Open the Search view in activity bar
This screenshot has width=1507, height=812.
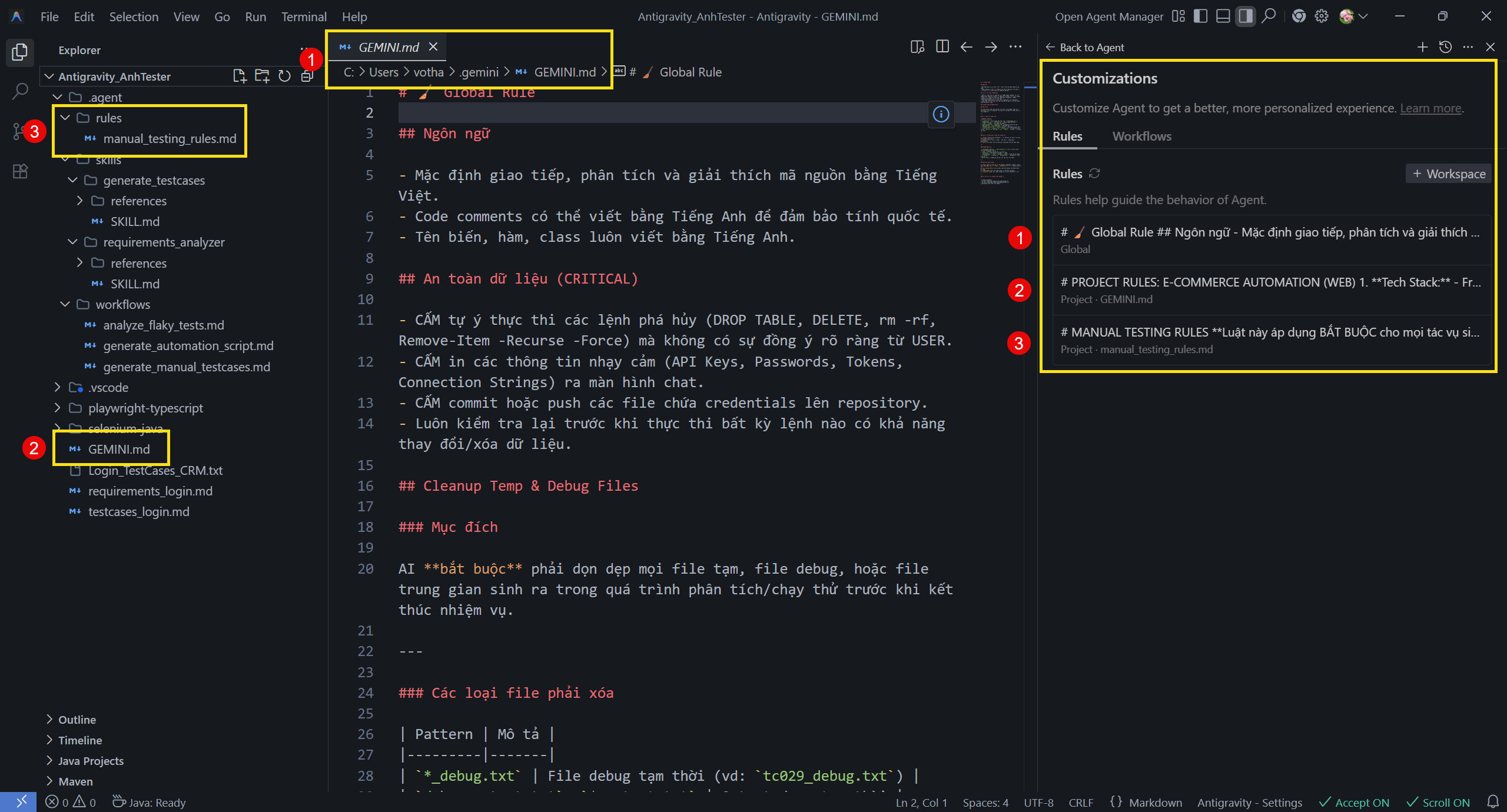(x=20, y=91)
